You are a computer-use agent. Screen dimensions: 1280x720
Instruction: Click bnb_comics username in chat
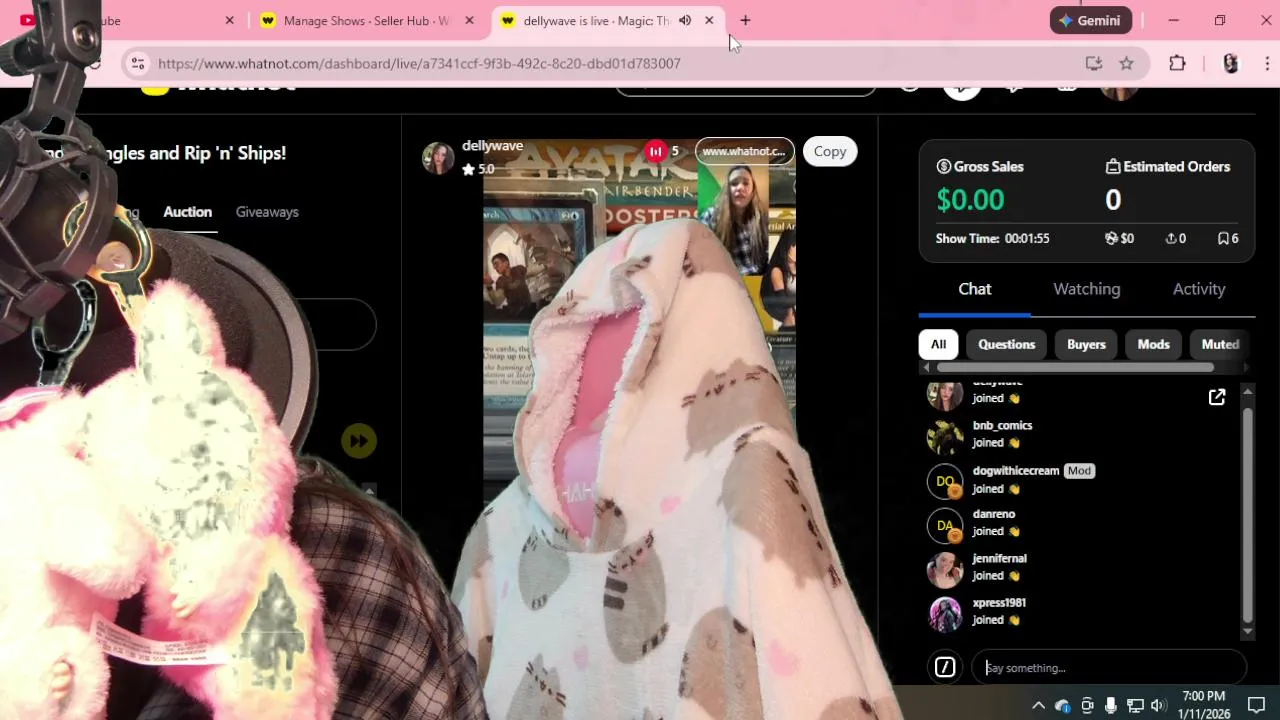pyautogui.click(x=1002, y=425)
